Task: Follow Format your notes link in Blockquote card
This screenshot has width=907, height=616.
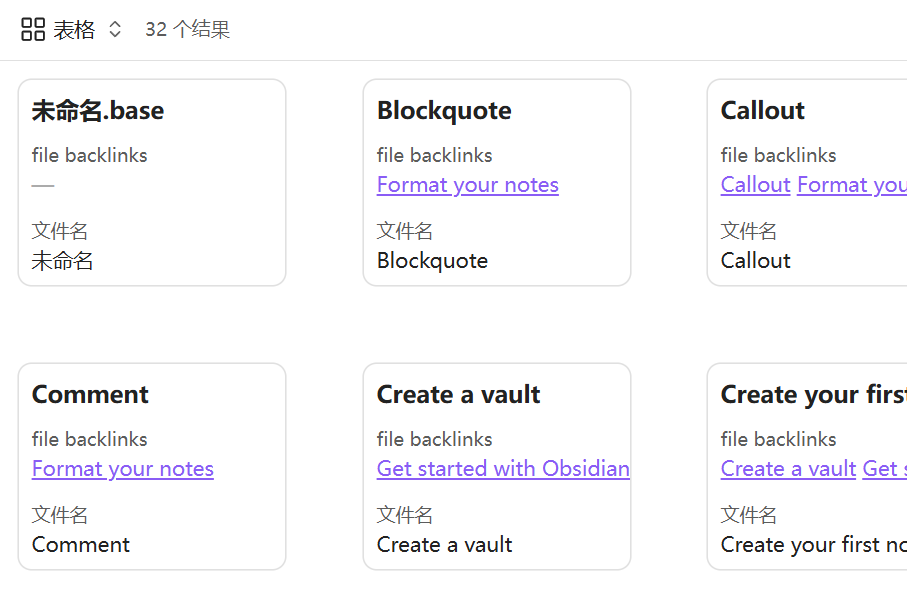Action: pyautogui.click(x=467, y=185)
